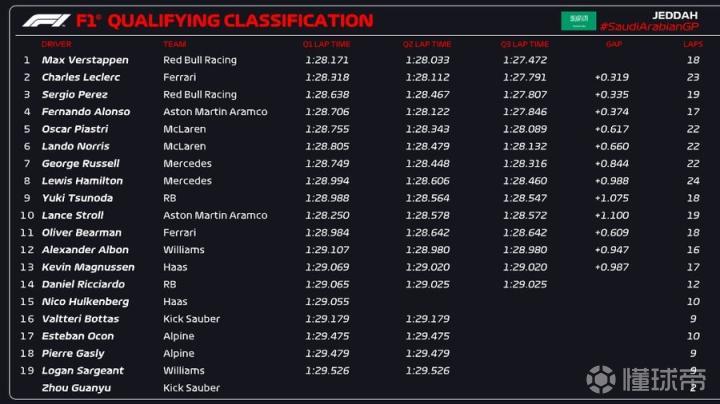The height and width of the screenshot is (404, 720).
Task: Click Verstappen's Q3 time 1:27.472
Action: pos(524,60)
